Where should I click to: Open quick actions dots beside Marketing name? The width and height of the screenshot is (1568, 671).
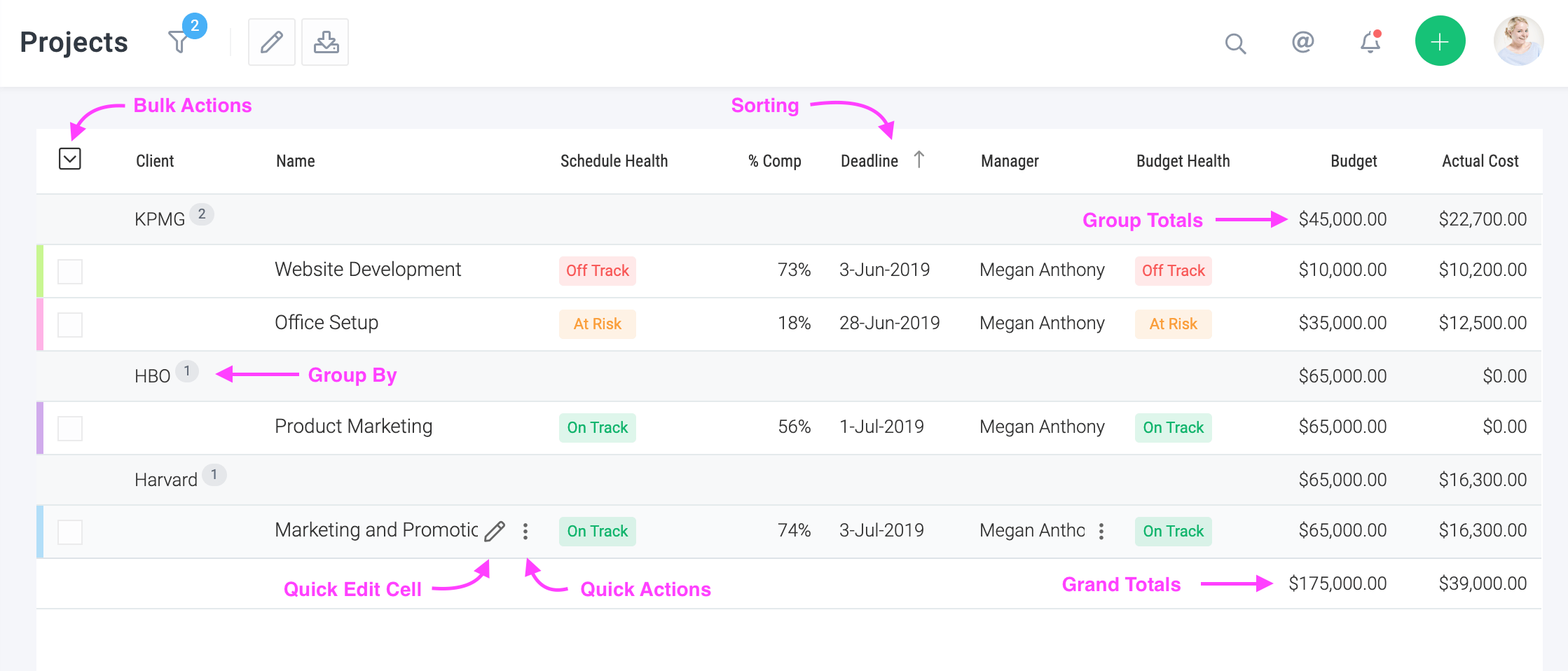pyautogui.click(x=525, y=531)
